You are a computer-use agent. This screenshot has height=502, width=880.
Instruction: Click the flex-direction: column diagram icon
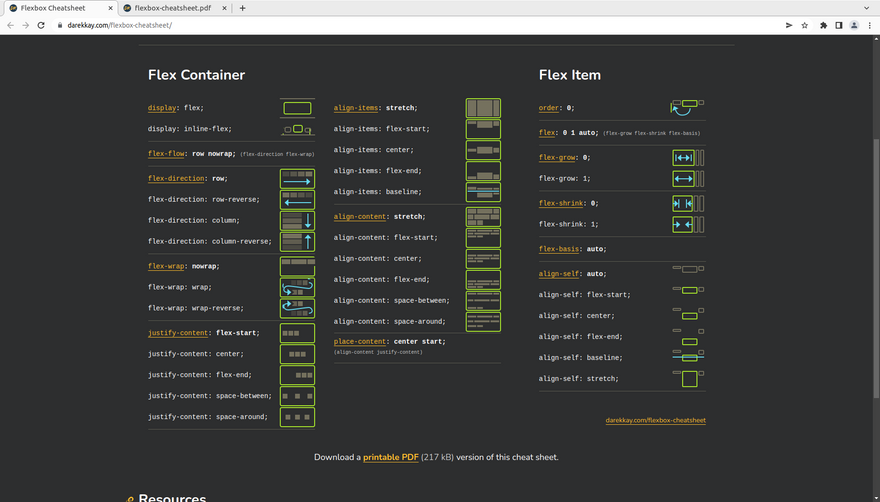[x=297, y=220]
